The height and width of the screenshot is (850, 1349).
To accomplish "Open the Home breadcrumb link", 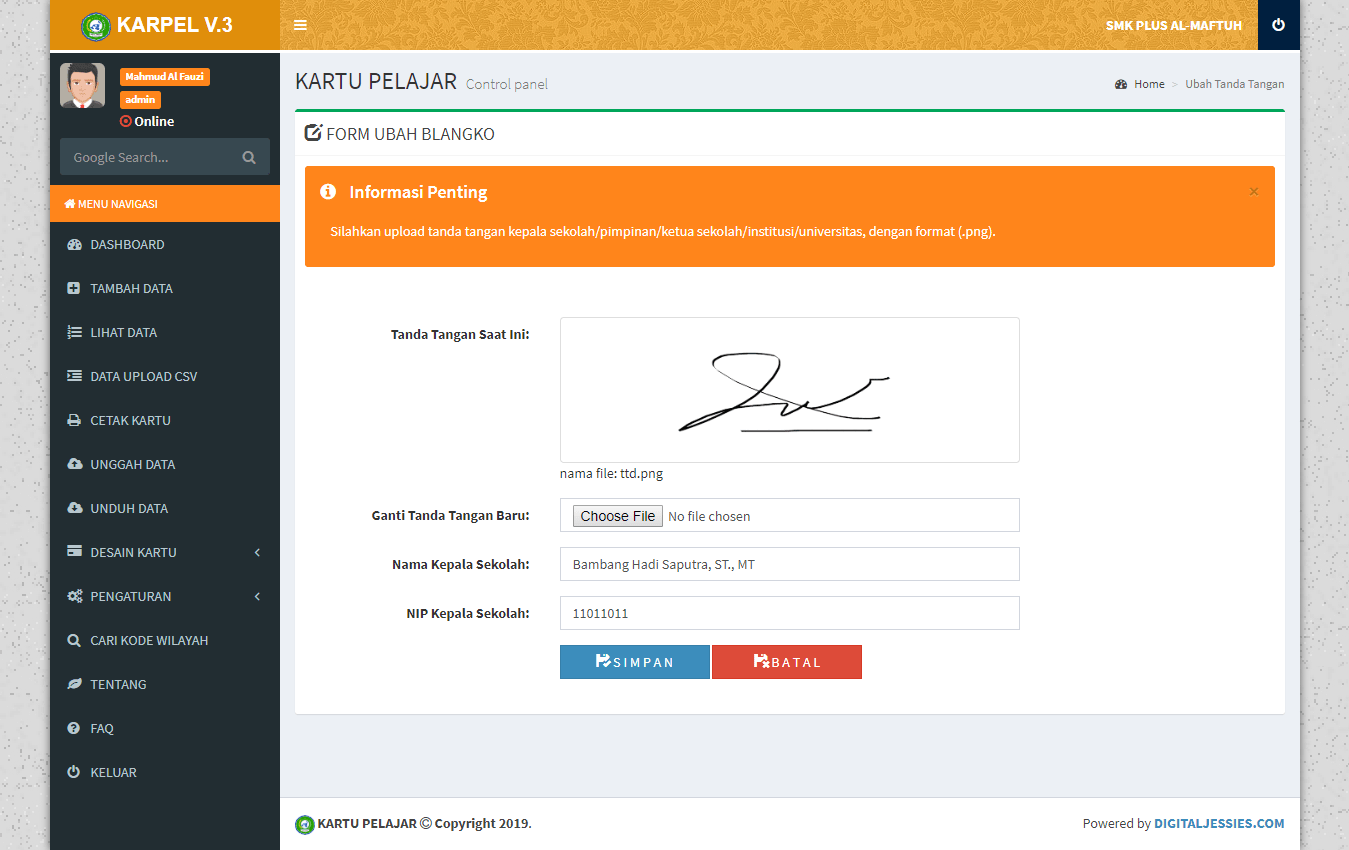I will tap(1148, 84).
